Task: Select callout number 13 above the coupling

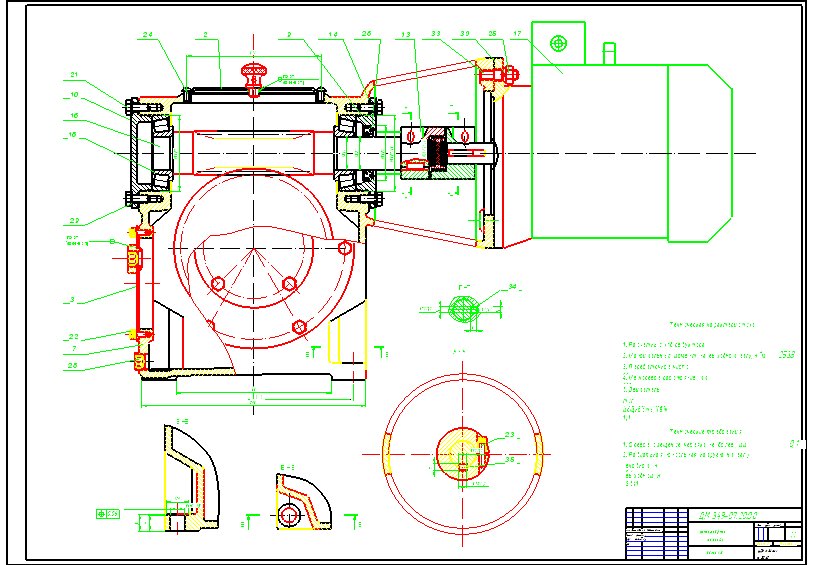Action: coord(404,35)
